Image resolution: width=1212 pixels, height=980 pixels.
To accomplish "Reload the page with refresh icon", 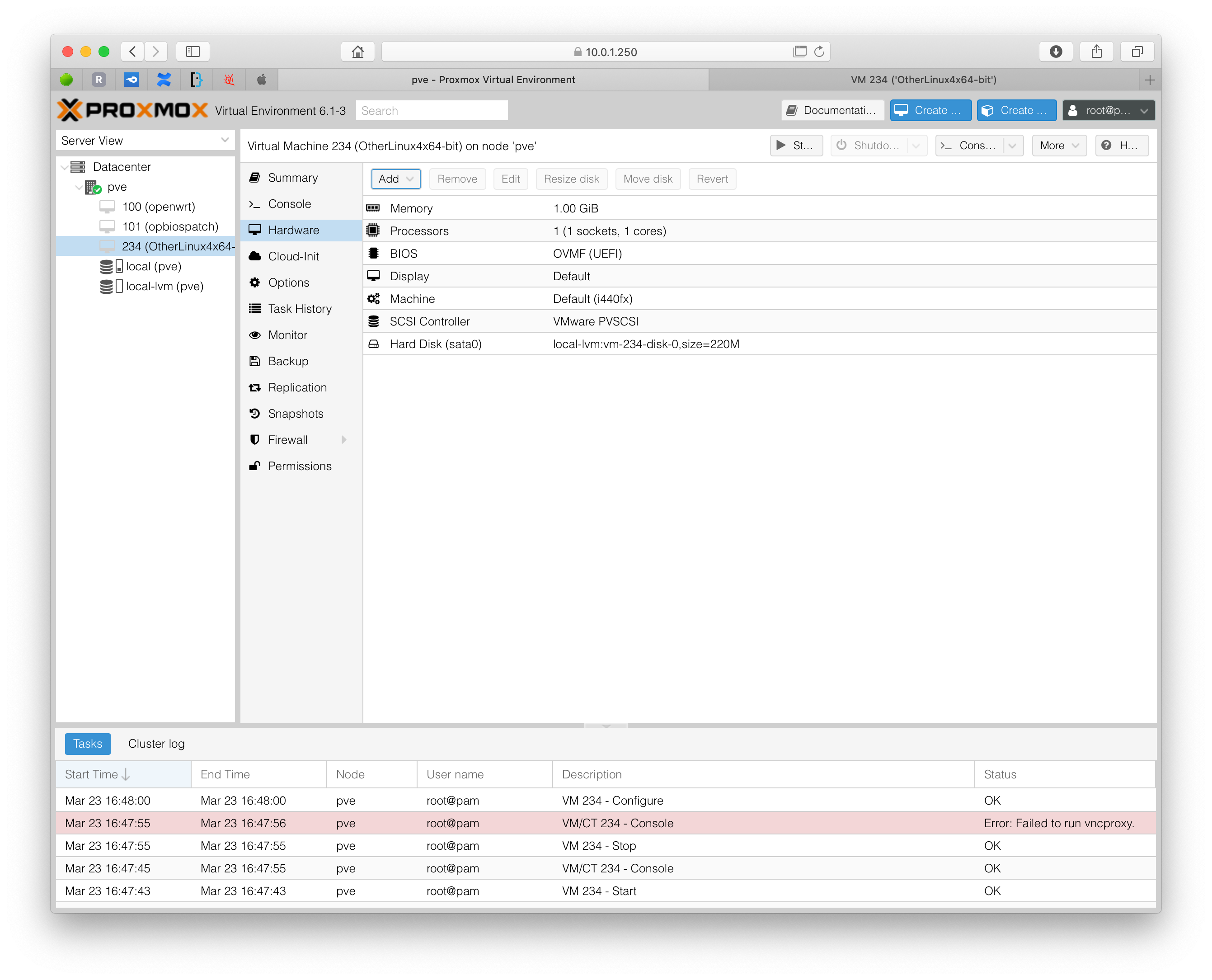I will click(x=819, y=52).
